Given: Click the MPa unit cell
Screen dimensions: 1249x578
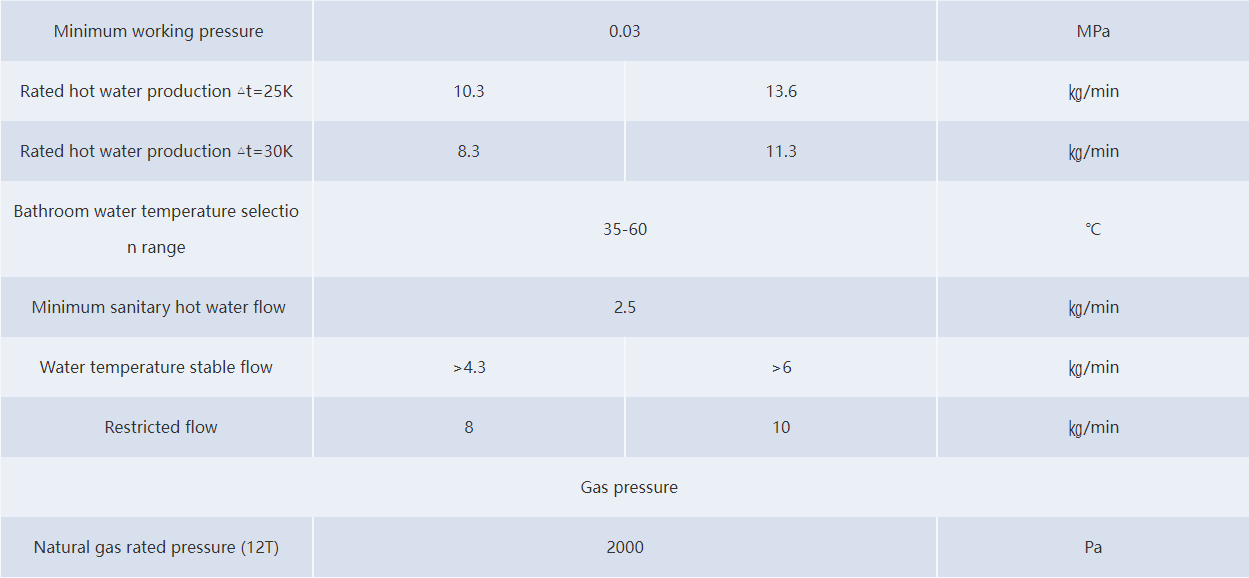Looking at the screenshot, I should pos(1093,31).
